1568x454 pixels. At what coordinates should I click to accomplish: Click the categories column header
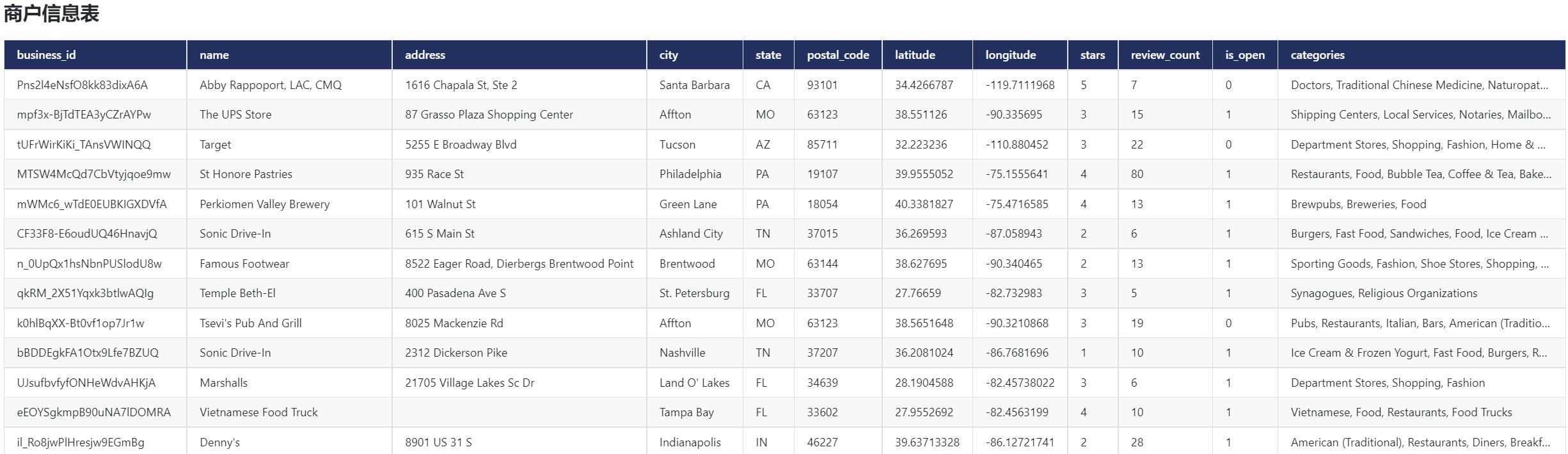(x=1317, y=55)
